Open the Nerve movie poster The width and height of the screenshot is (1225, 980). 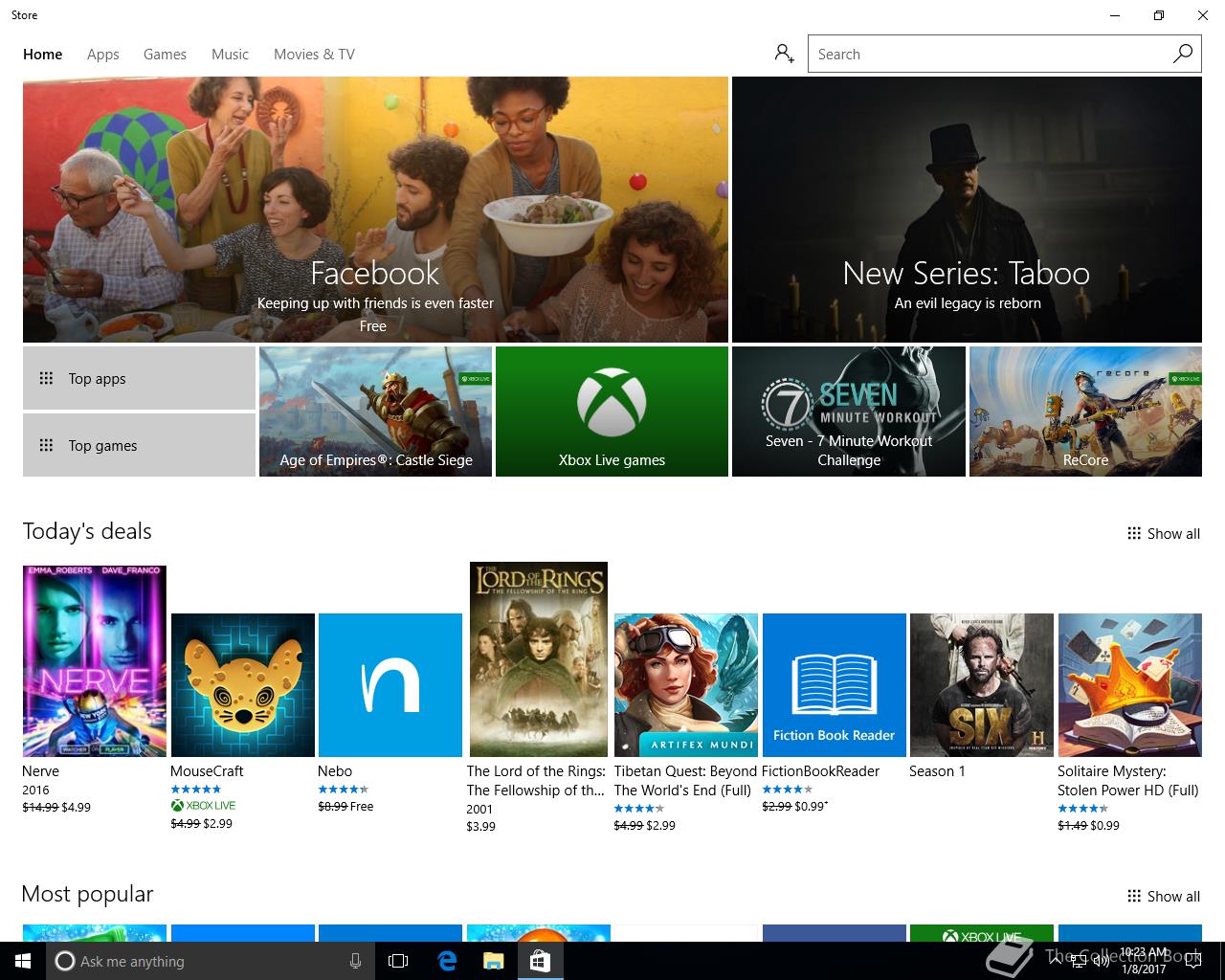(95, 661)
